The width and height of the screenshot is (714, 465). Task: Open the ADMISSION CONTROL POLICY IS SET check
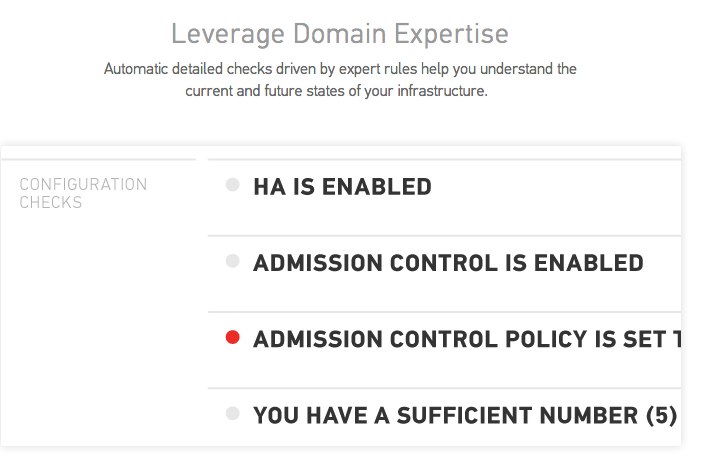[467, 339]
